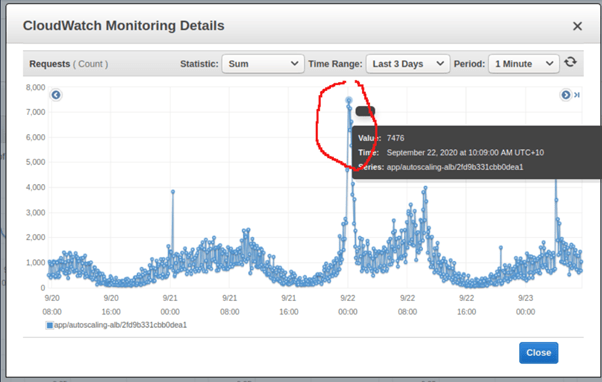602x382 pixels.
Task: Close dialog with the X icon
Action: click(x=577, y=26)
